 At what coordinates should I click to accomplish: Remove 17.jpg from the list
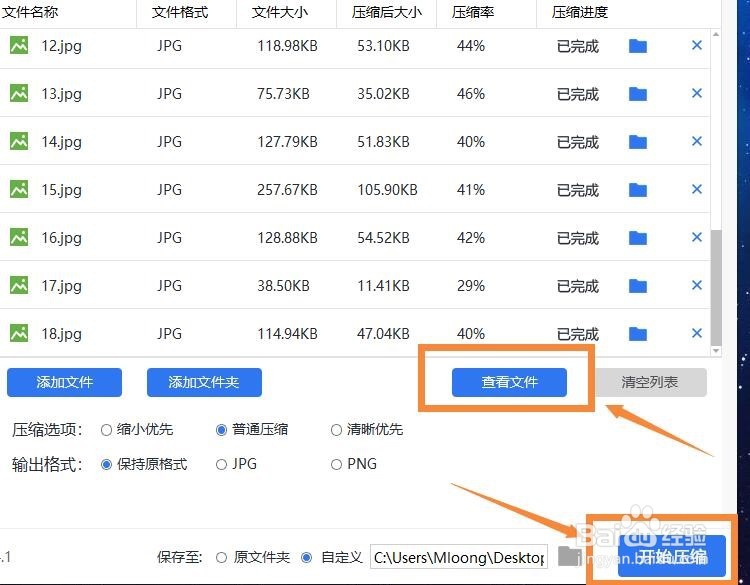click(x=697, y=285)
